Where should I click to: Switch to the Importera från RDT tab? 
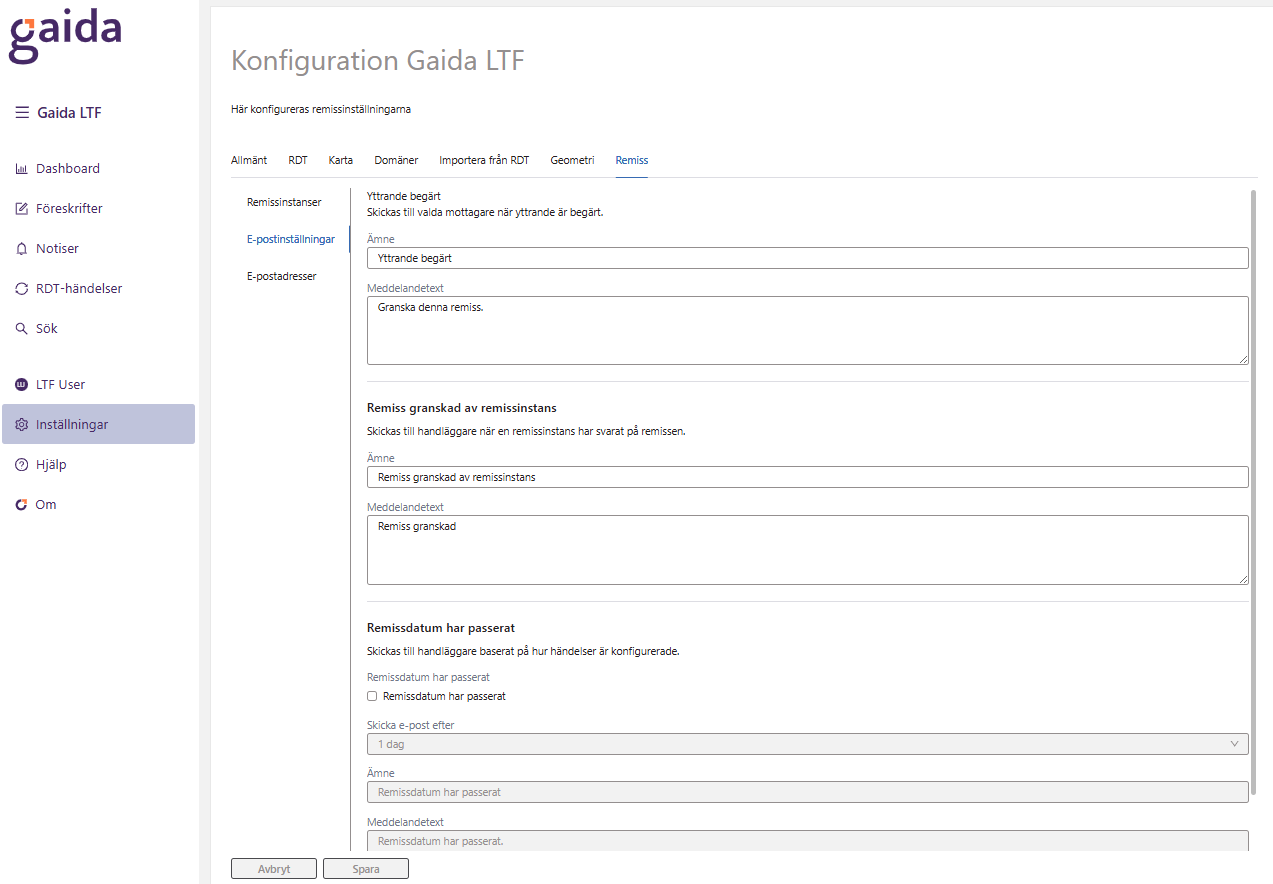point(484,160)
